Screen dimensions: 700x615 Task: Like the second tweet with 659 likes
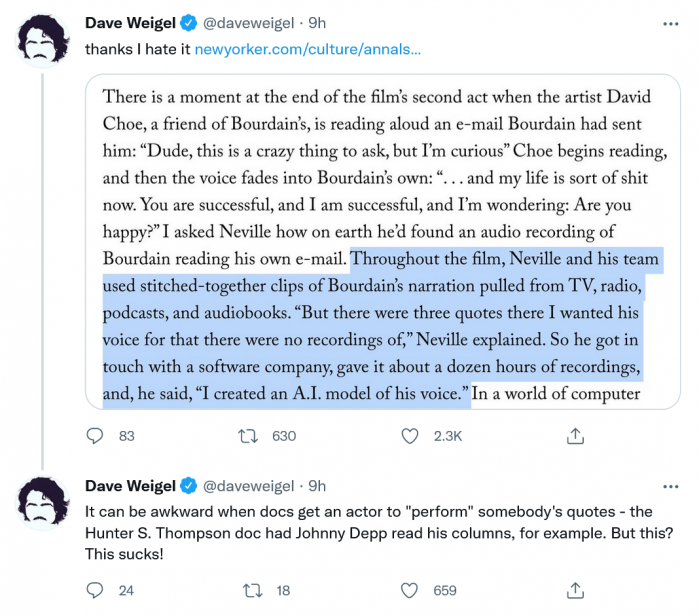coord(409,590)
